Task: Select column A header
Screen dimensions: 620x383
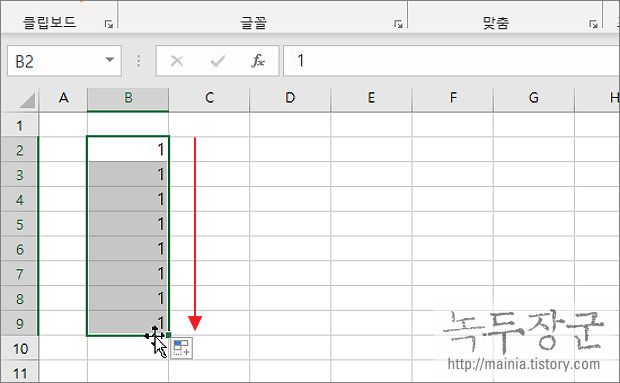Action: click(x=63, y=98)
